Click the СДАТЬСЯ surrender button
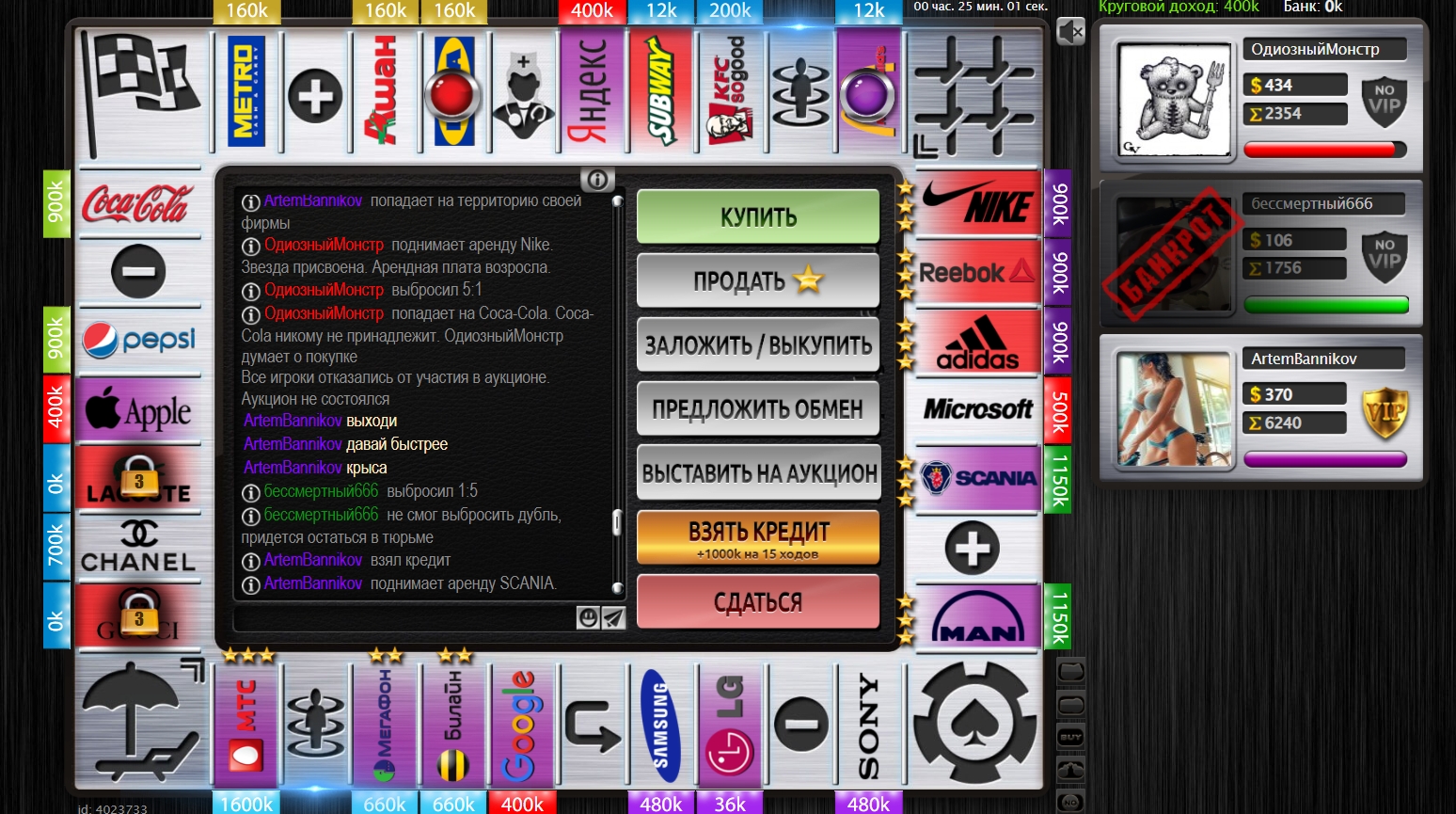 point(758,601)
